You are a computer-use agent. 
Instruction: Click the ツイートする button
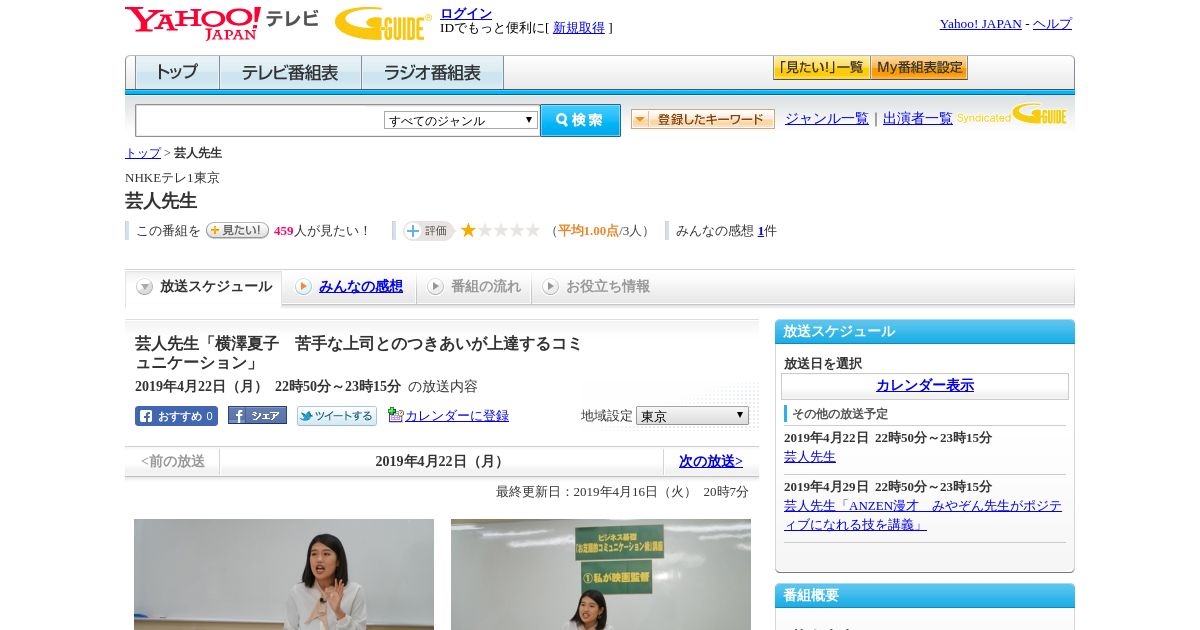(337, 416)
